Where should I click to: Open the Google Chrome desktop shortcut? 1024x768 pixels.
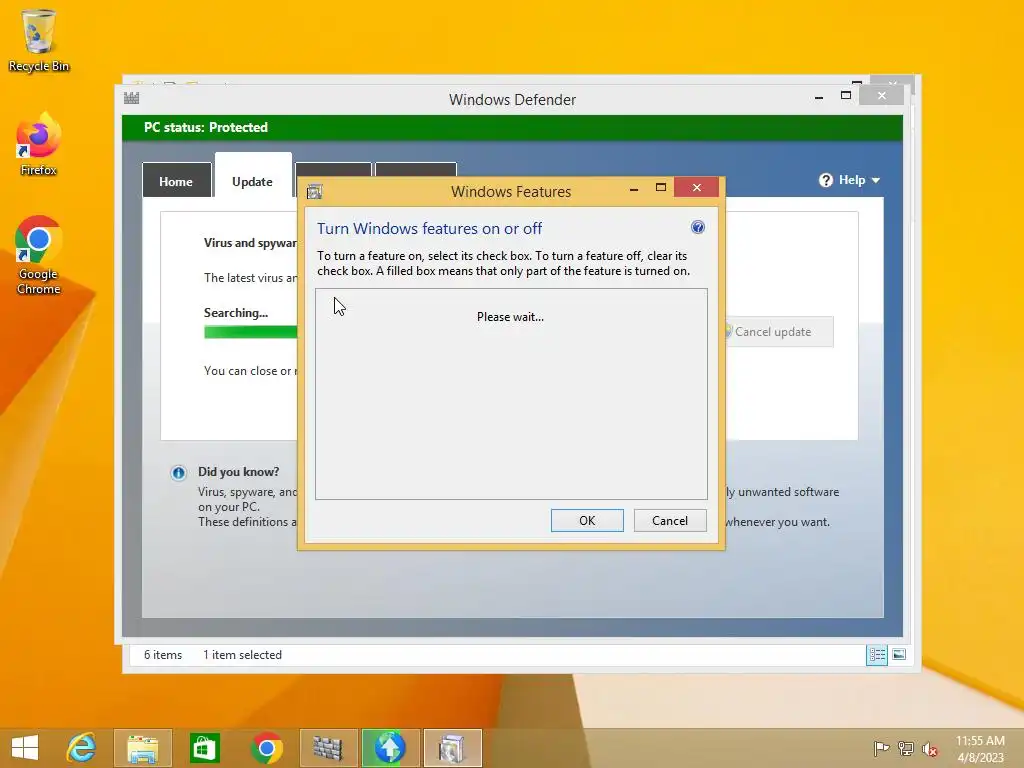39,255
